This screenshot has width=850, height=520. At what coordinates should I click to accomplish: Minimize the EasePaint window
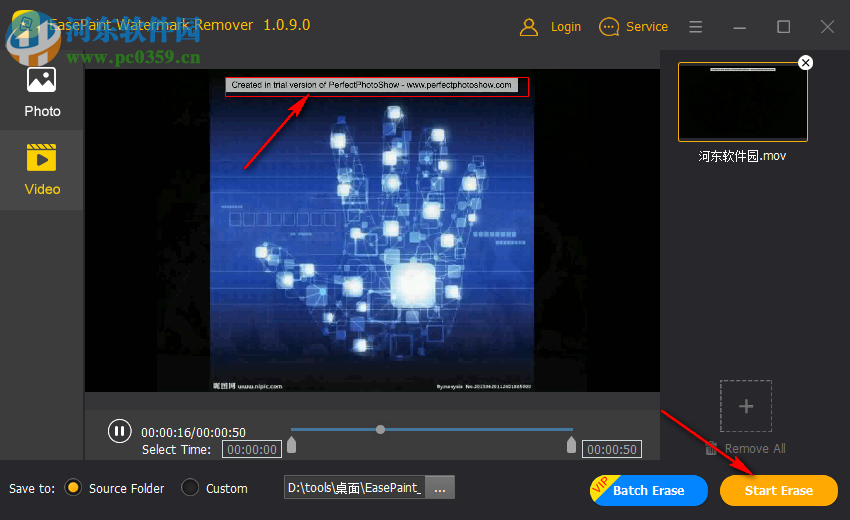(x=739, y=27)
